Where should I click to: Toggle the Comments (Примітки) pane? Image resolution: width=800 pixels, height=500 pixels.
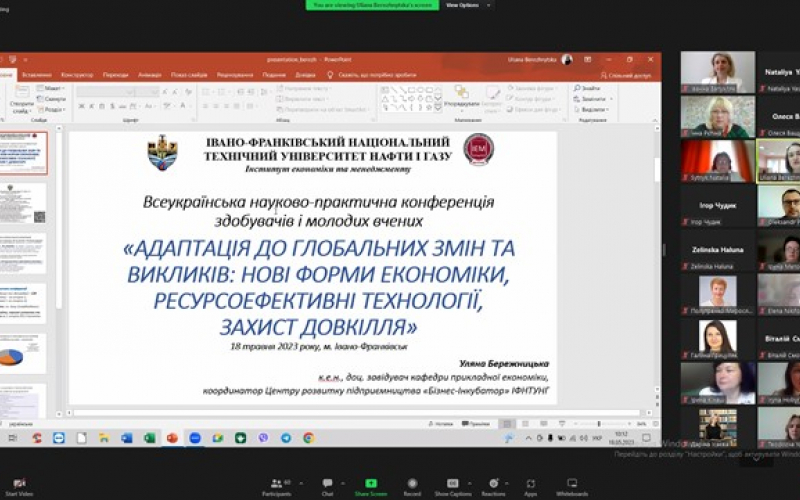click(476, 424)
